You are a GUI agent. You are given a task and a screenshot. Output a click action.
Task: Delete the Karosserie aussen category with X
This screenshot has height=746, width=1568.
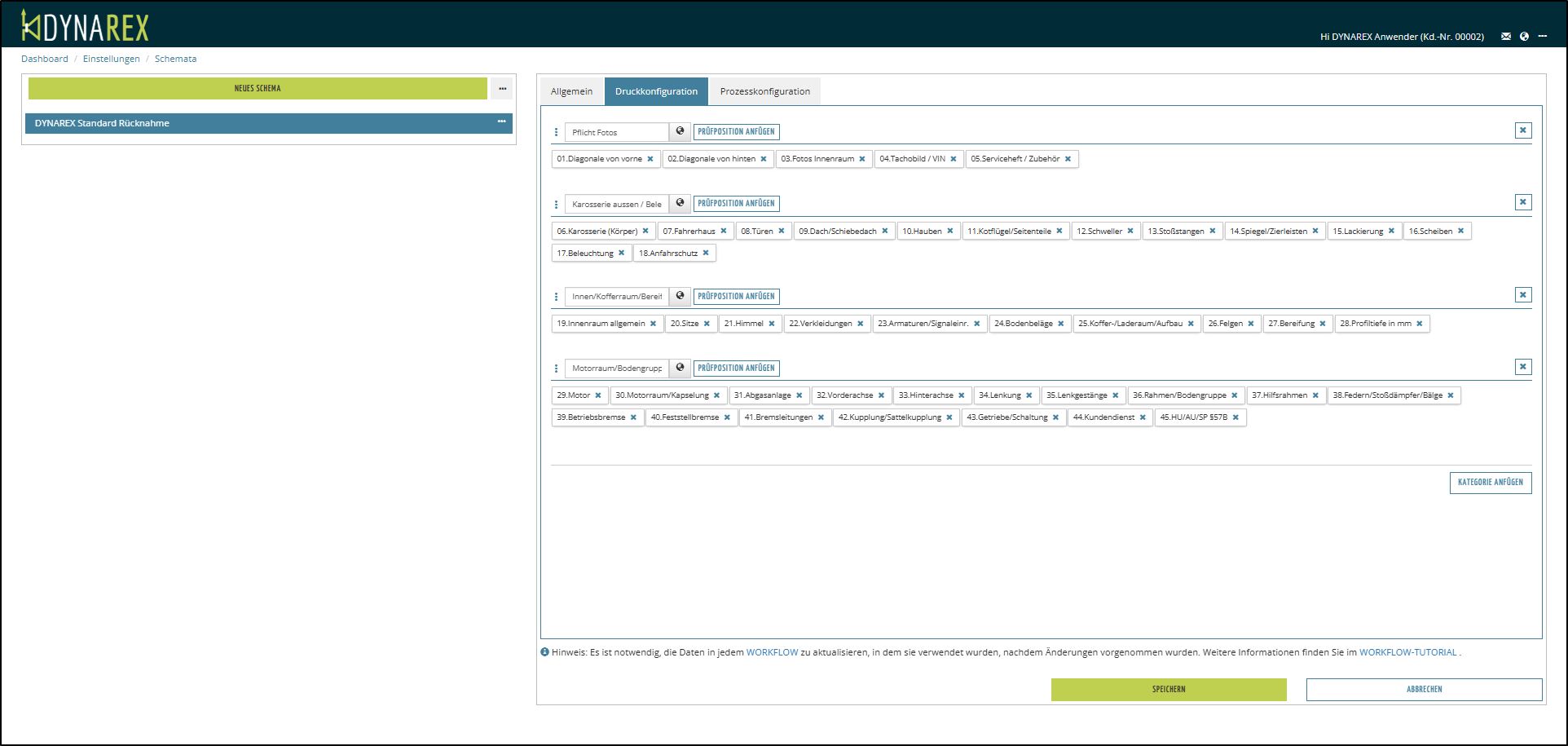coord(1522,202)
